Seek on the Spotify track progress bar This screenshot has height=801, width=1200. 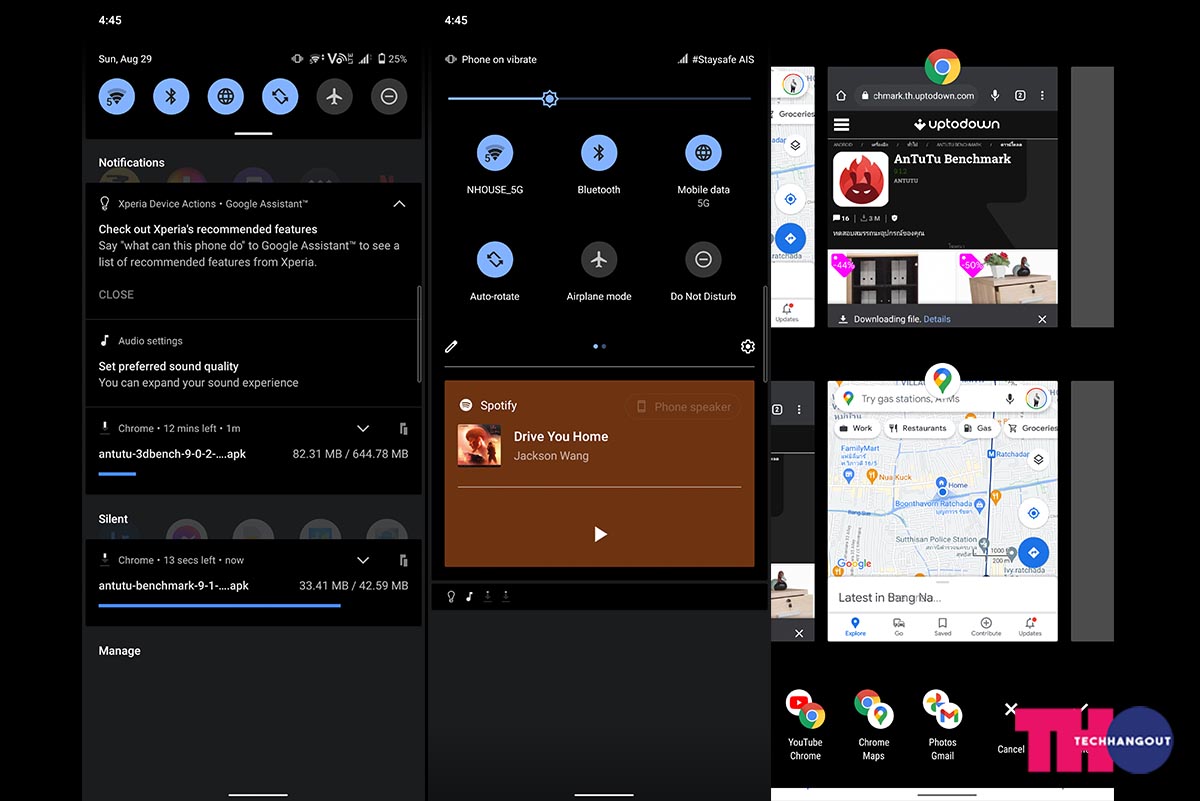[599, 487]
